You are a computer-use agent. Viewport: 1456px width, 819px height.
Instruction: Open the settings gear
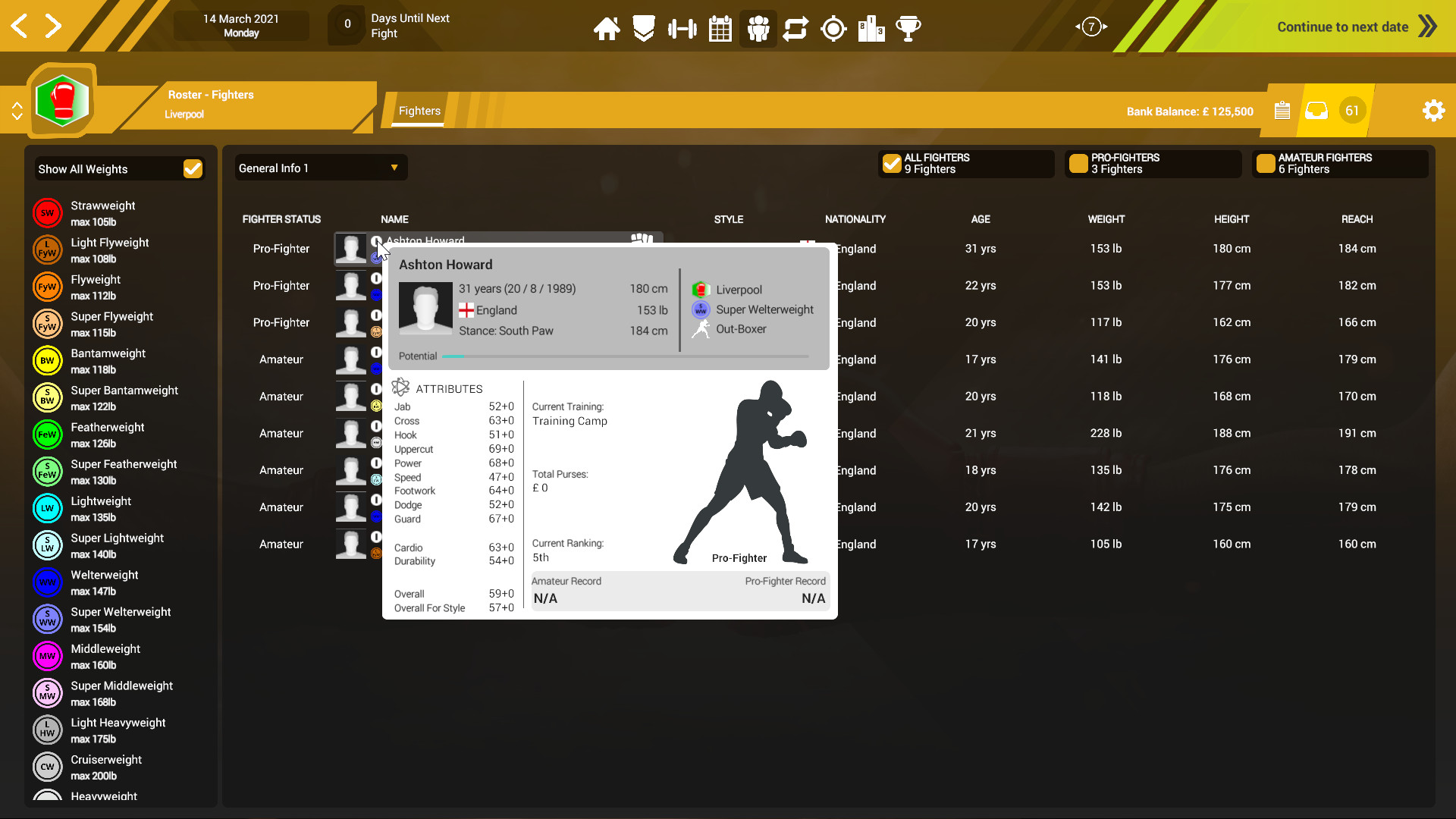pos(1433,110)
